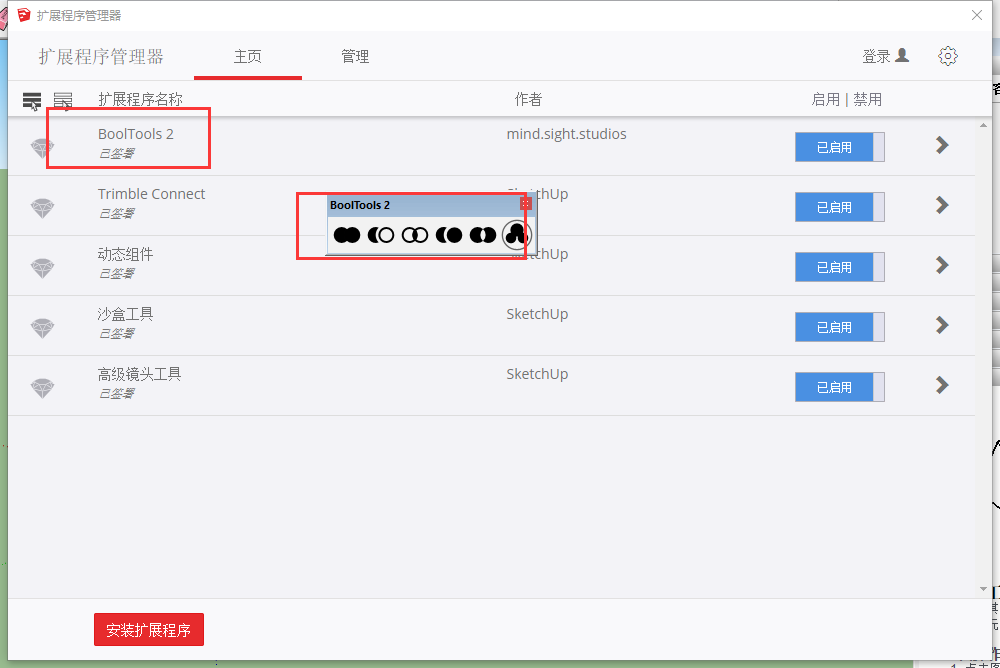Close the floating BoolTools 2 toolbar

526,204
